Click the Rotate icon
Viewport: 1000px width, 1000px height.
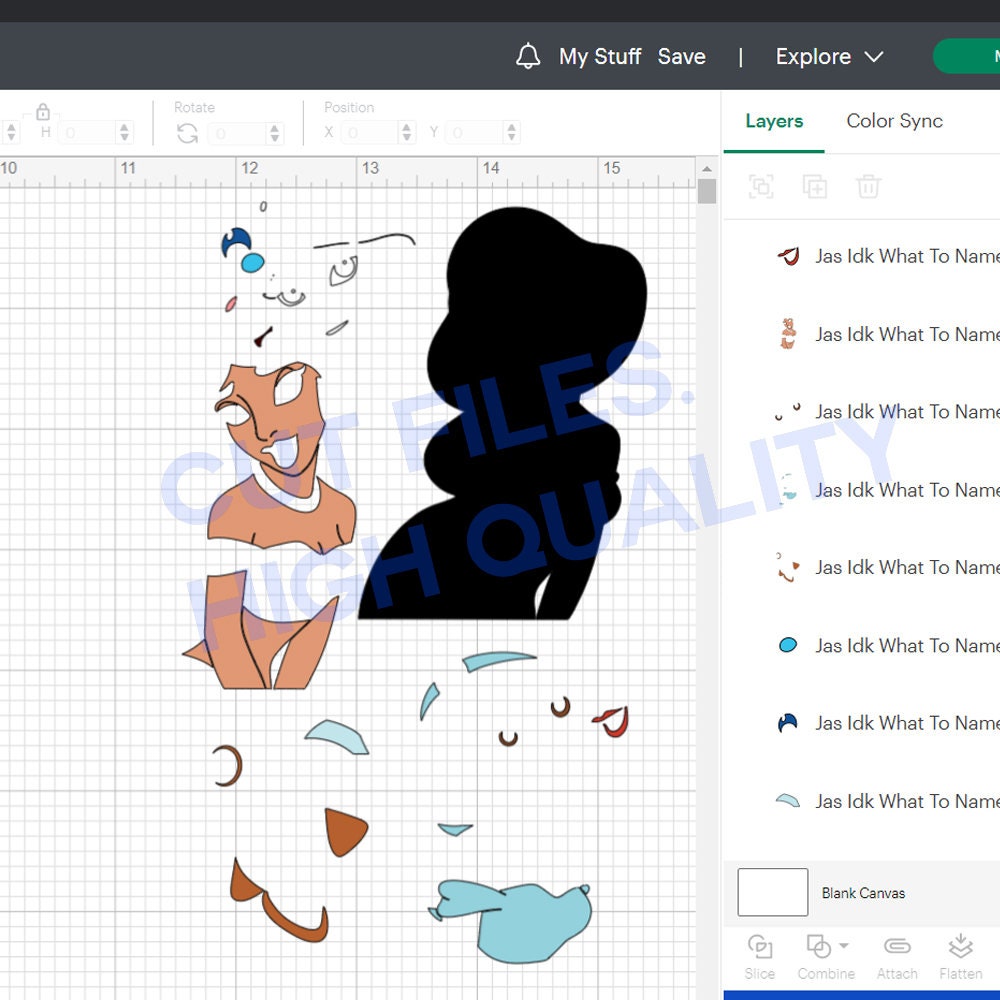tap(188, 133)
